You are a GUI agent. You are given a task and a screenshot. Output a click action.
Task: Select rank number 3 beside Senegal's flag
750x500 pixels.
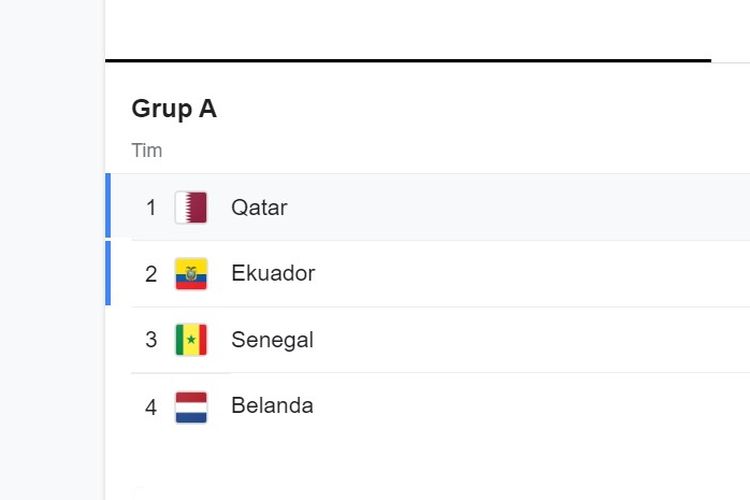[151, 340]
